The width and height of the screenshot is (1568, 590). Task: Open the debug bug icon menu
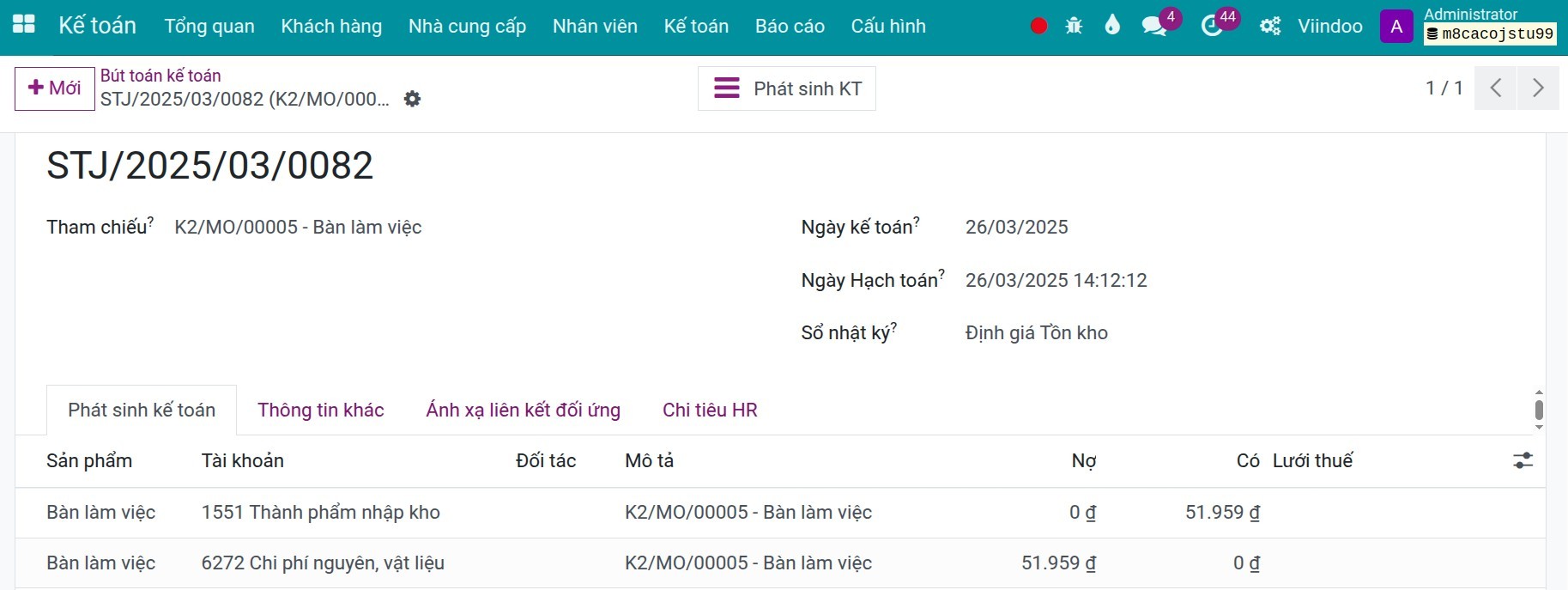[1074, 26]
